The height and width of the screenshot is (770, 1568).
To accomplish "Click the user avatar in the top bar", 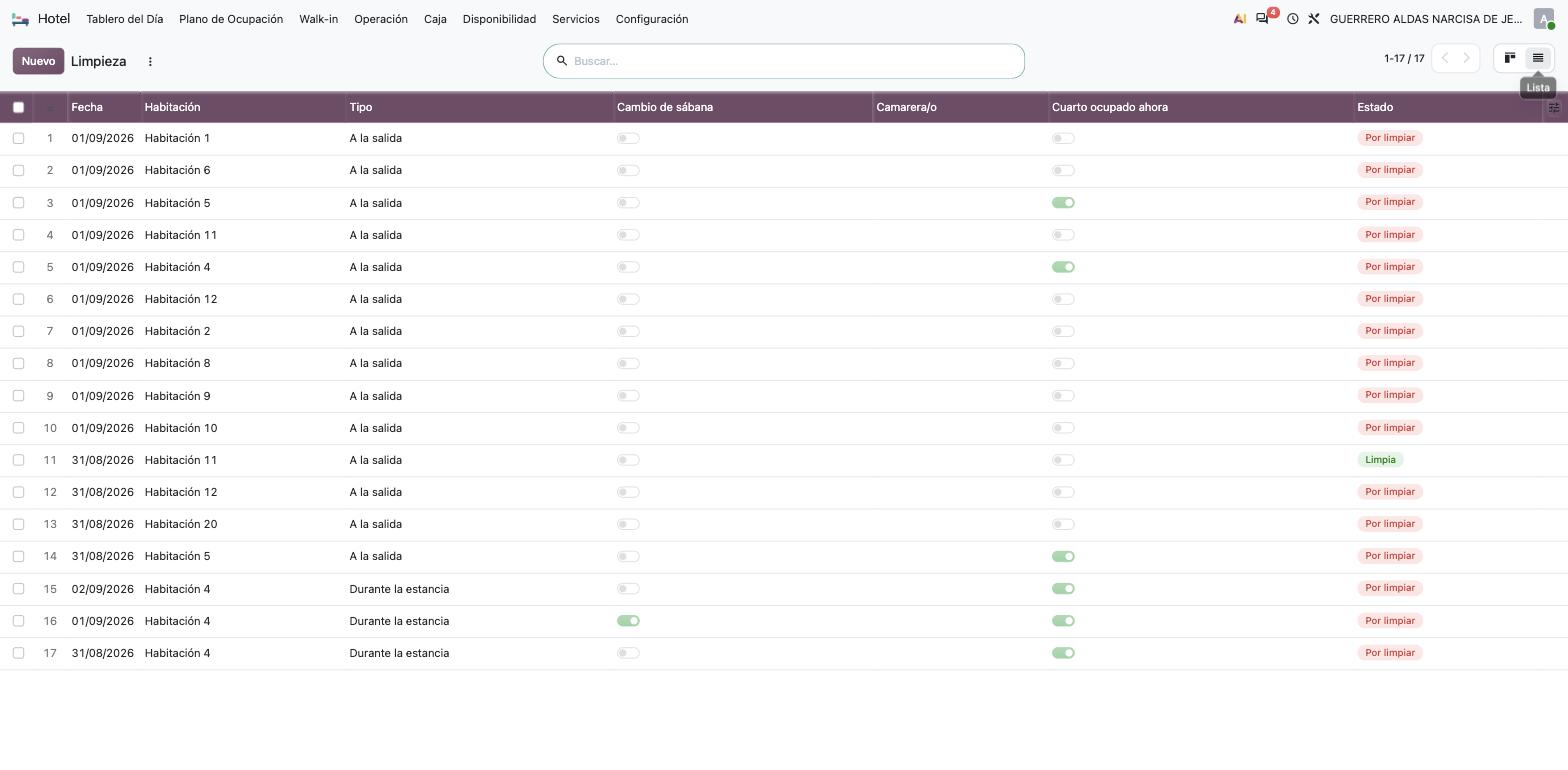I will coord(1544,19).
